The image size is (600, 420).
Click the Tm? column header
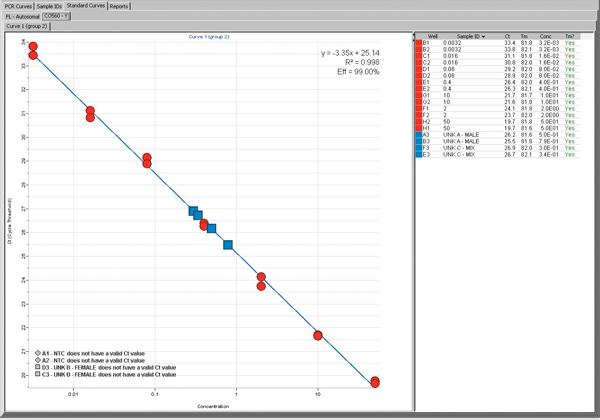(570, 36)
